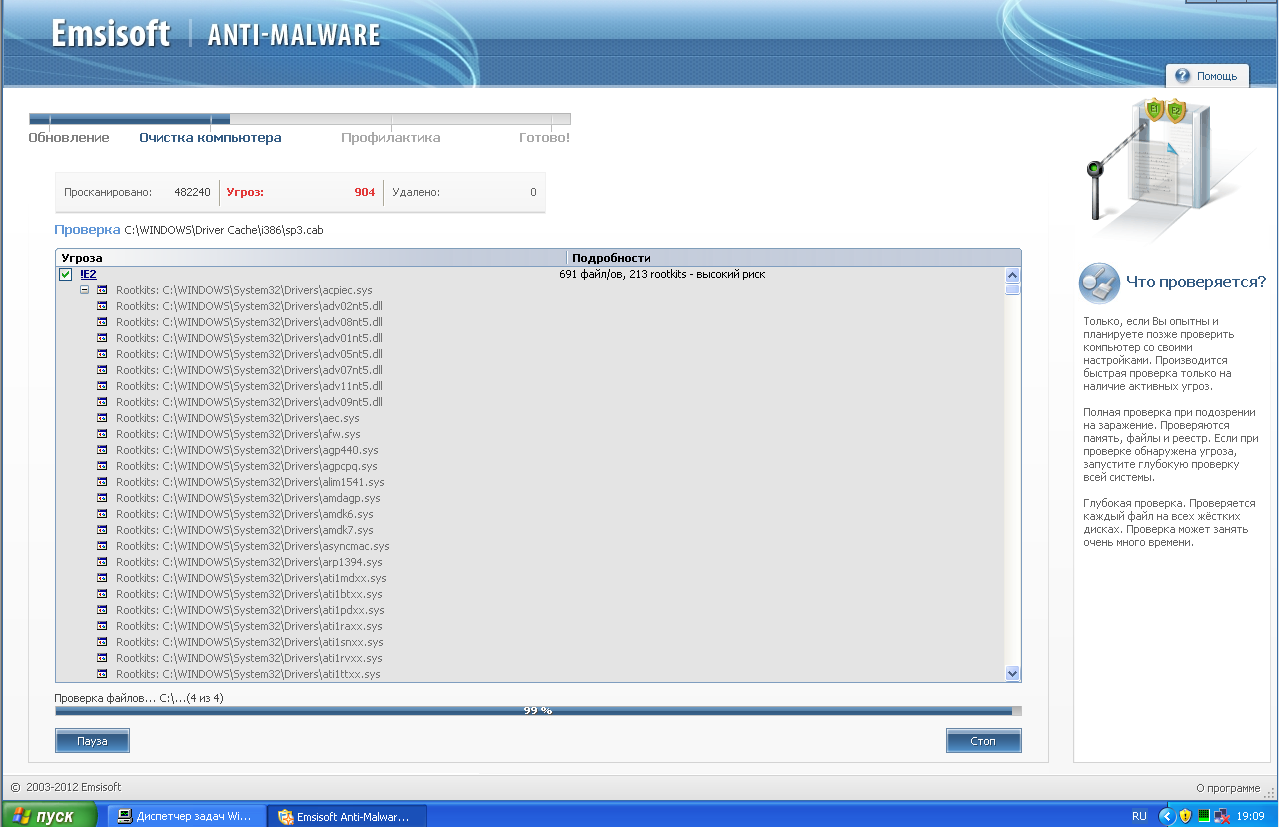
Task: Click the file icon beside alim1541.sys
Action: [x=102, y=482]
